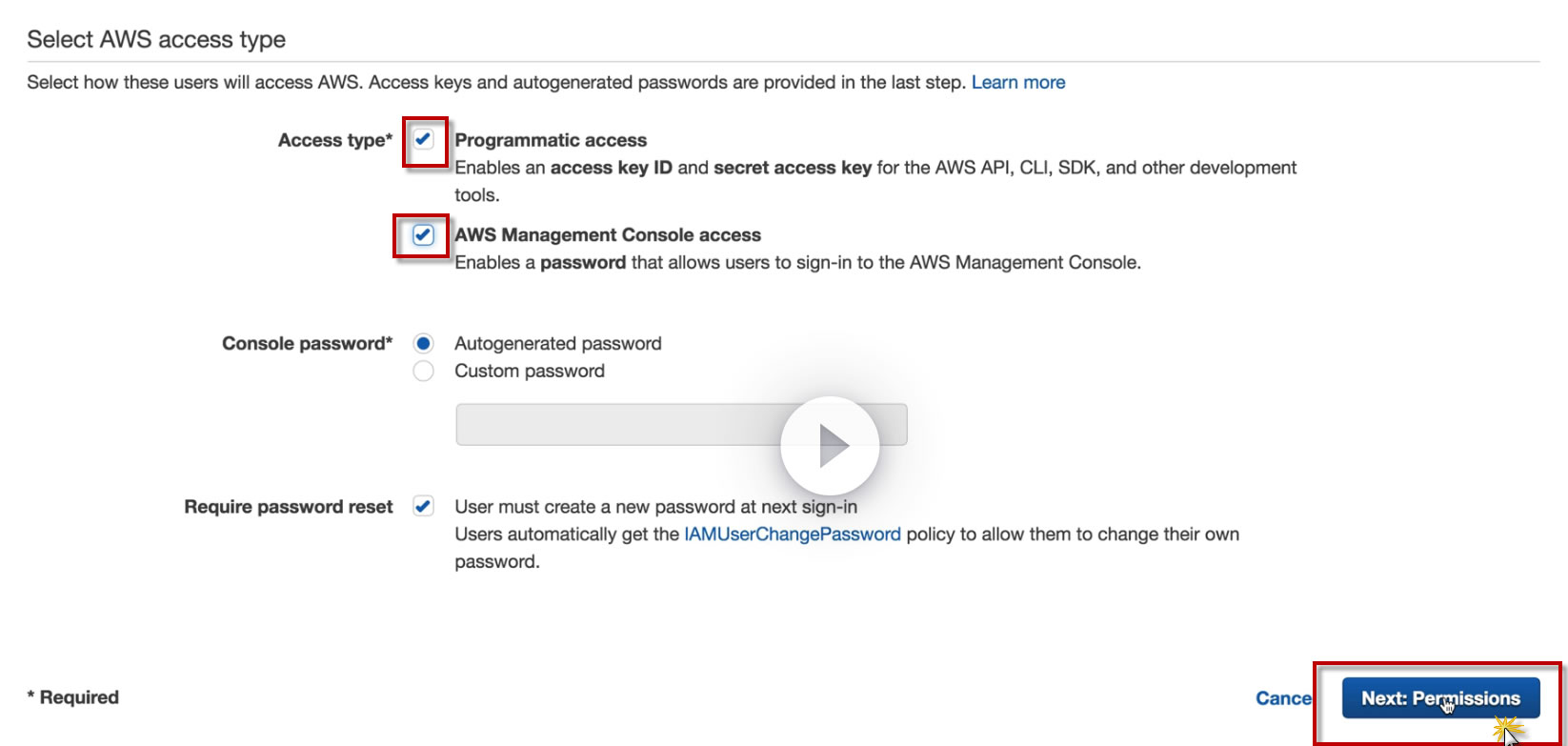1568x746 pixels.
Task: Click the bold Programmatic access label
Action: click(551, 140)
